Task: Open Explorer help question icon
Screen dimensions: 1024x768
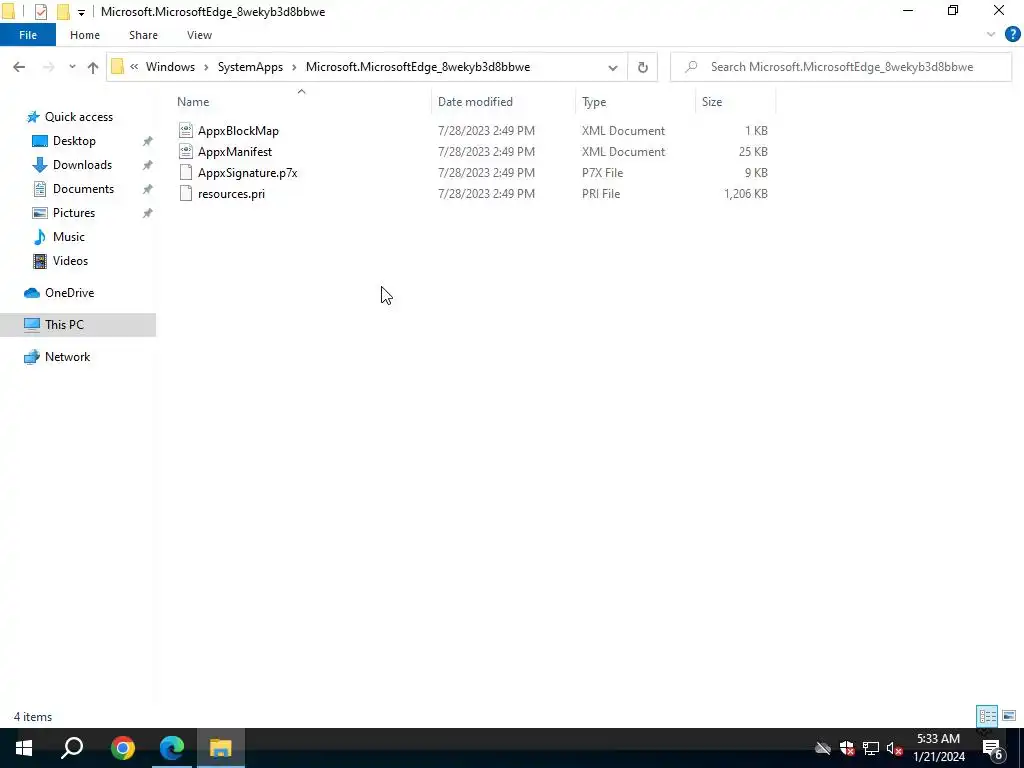Action: click(1012, 35)
